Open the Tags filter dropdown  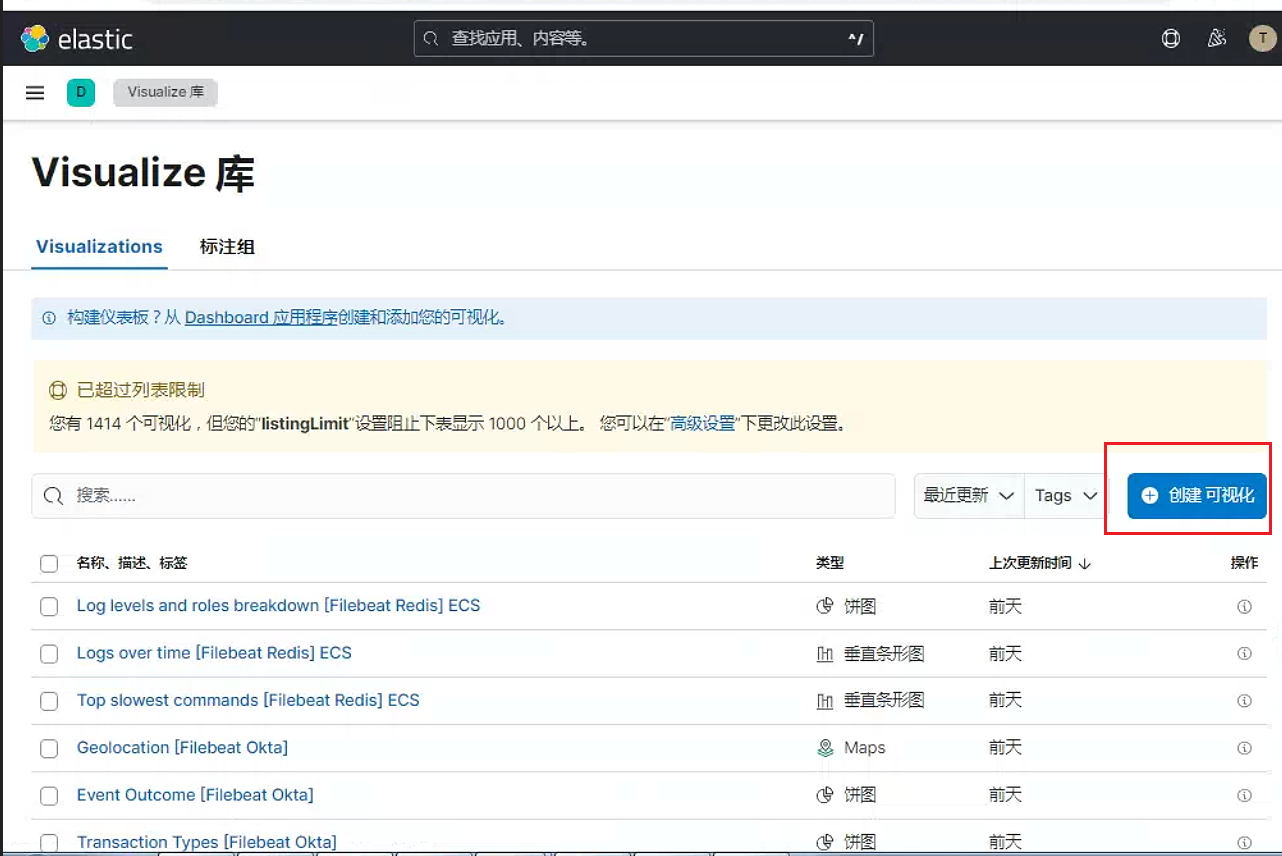1066,496
